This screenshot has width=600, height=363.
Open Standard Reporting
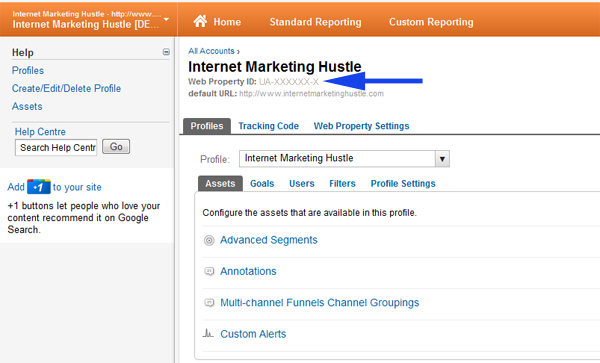pyautogui.click(x=315, y=22)
